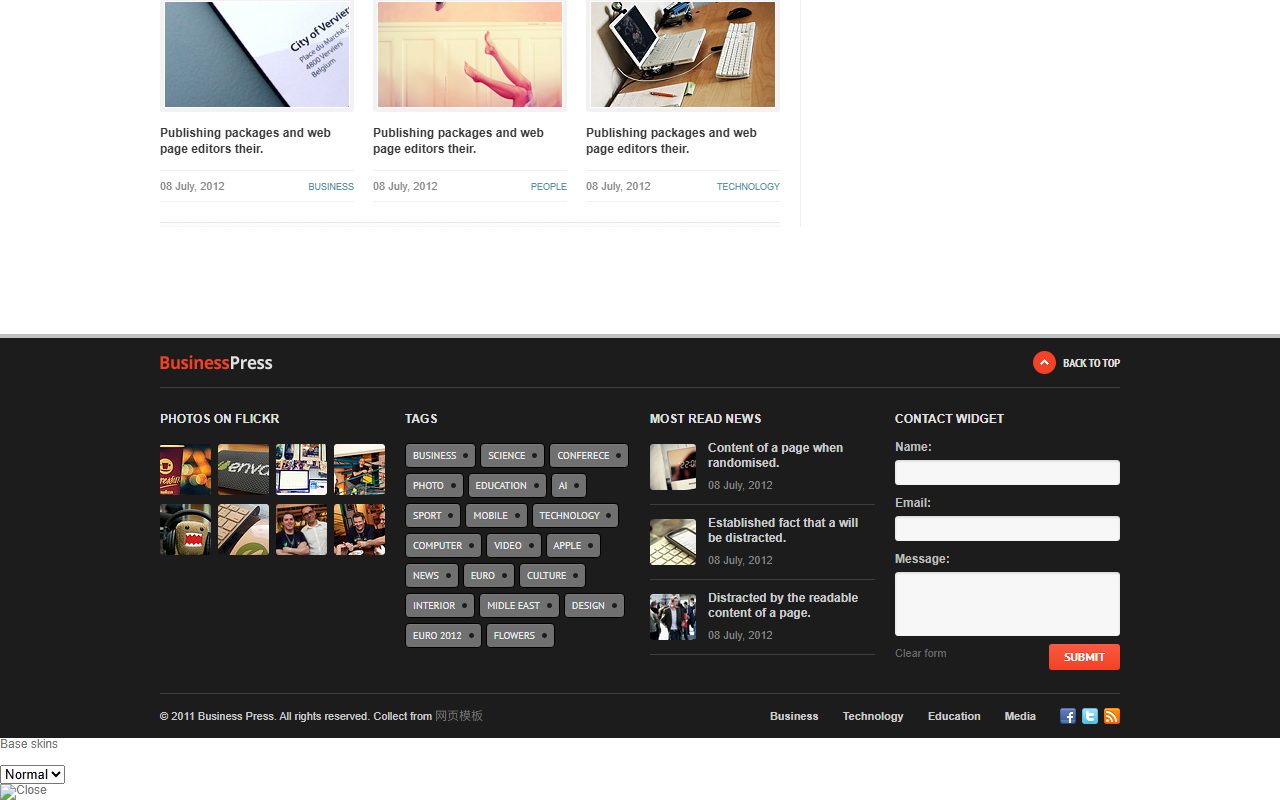Open the RSS feed icon

1112,716
